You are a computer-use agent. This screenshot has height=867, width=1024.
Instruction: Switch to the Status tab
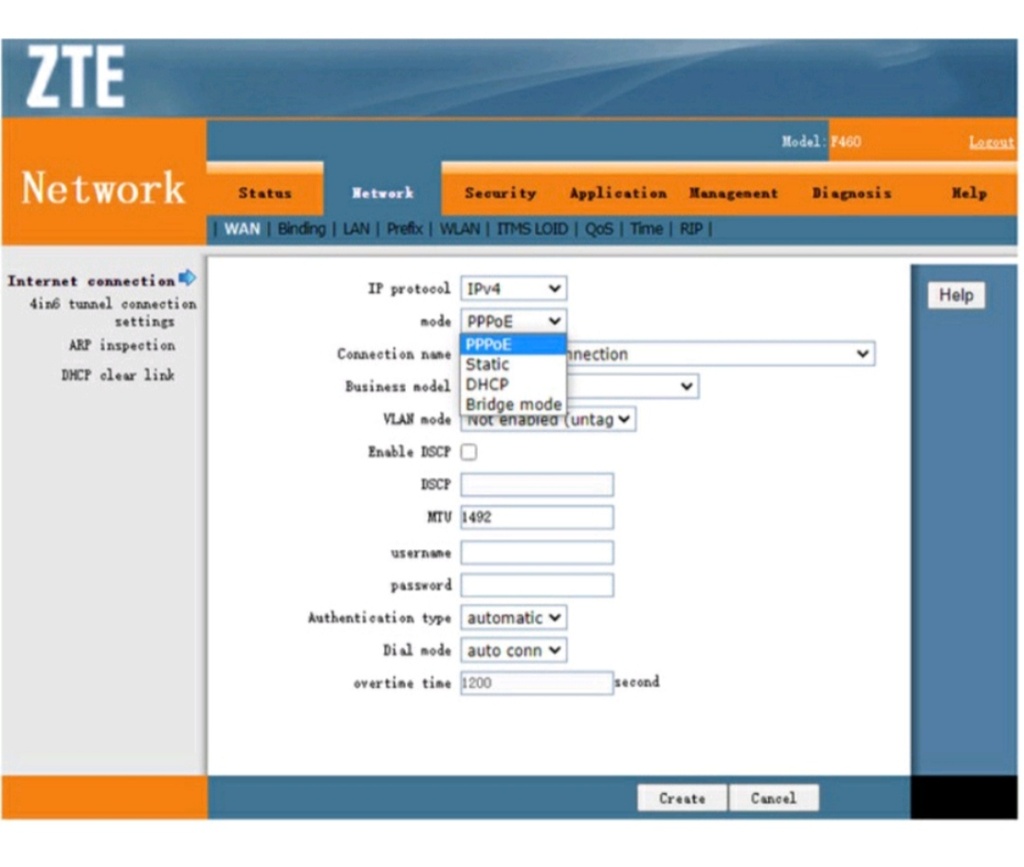tap(264, 193)
